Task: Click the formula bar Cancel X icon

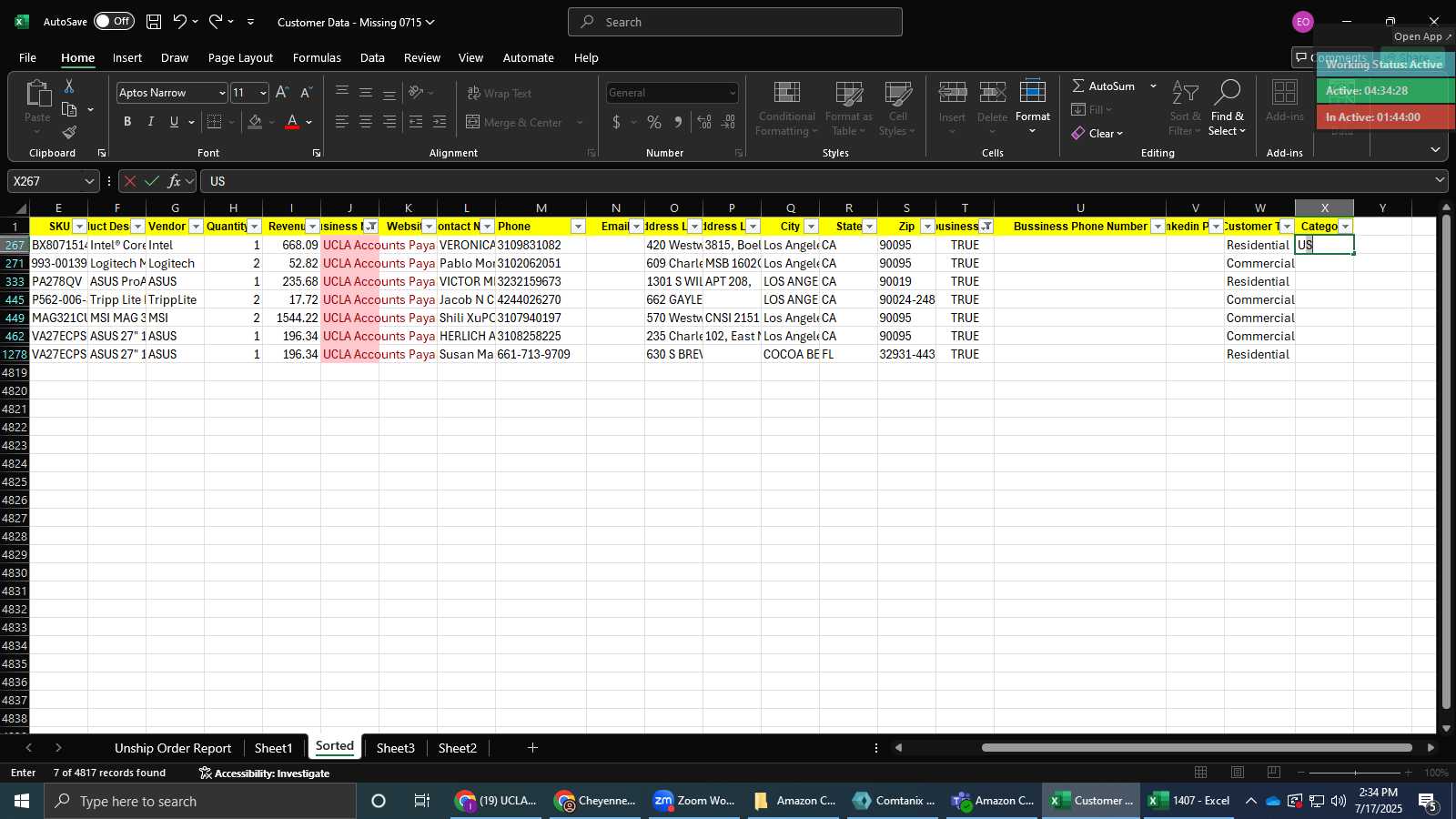Action: coord(130,181)
